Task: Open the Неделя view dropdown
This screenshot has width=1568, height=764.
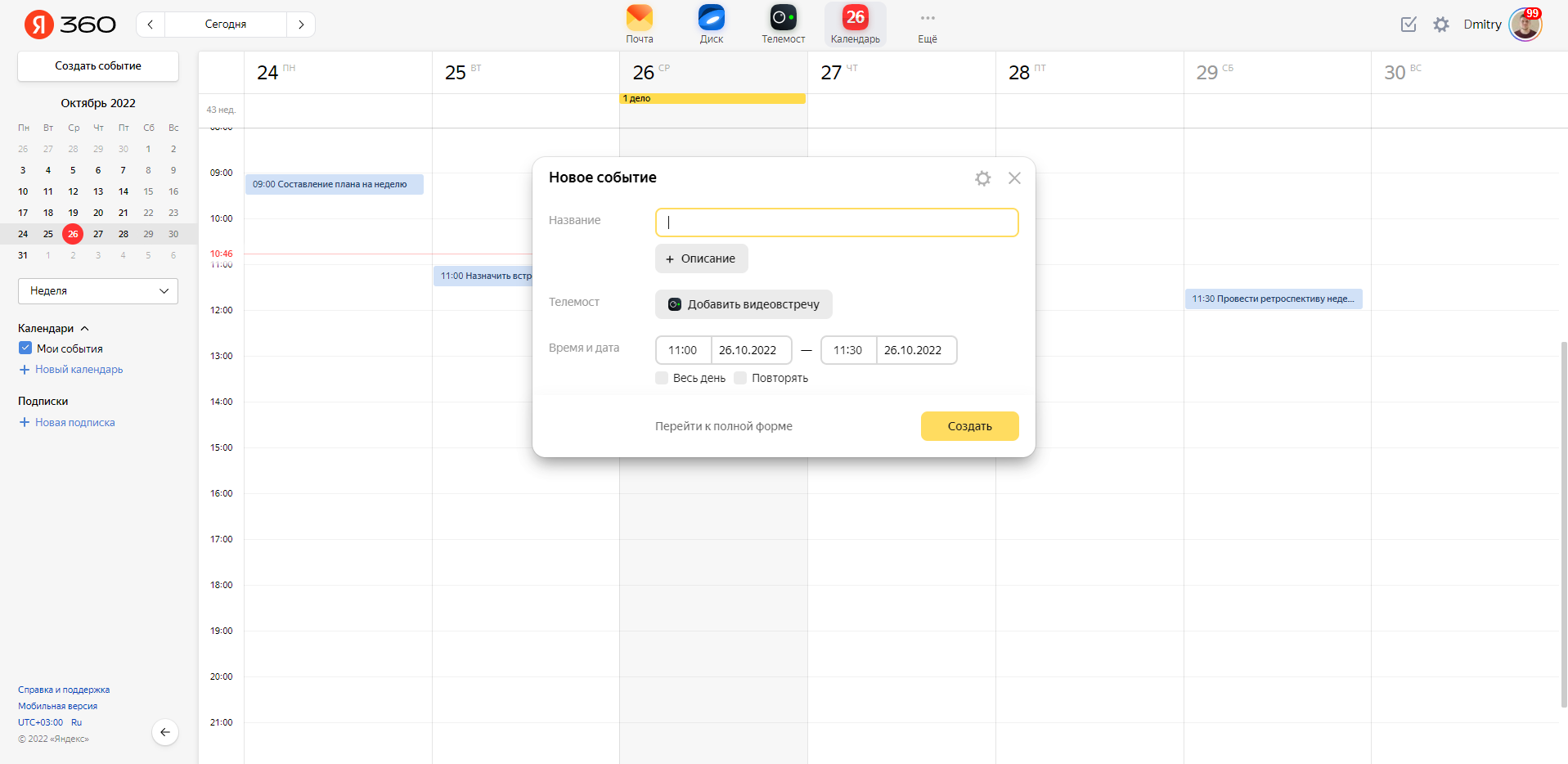Action: pos(98,291)
